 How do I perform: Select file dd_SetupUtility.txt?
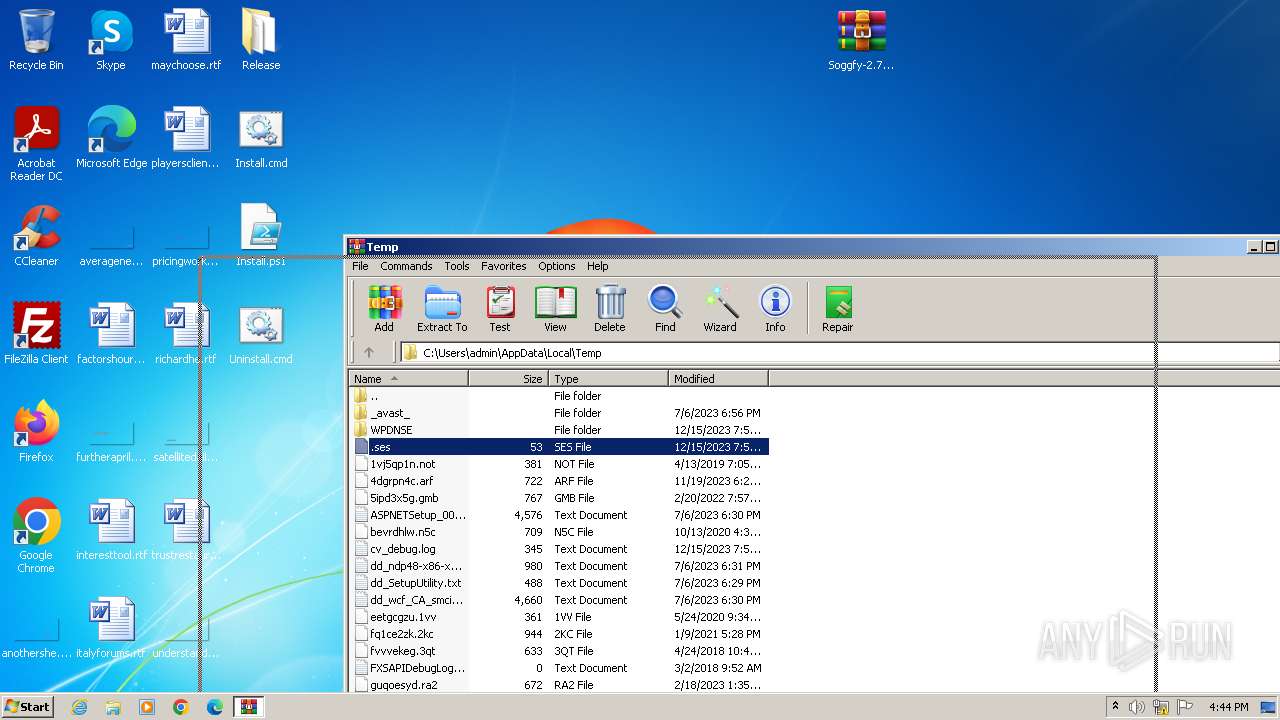[x=558, y=583]
